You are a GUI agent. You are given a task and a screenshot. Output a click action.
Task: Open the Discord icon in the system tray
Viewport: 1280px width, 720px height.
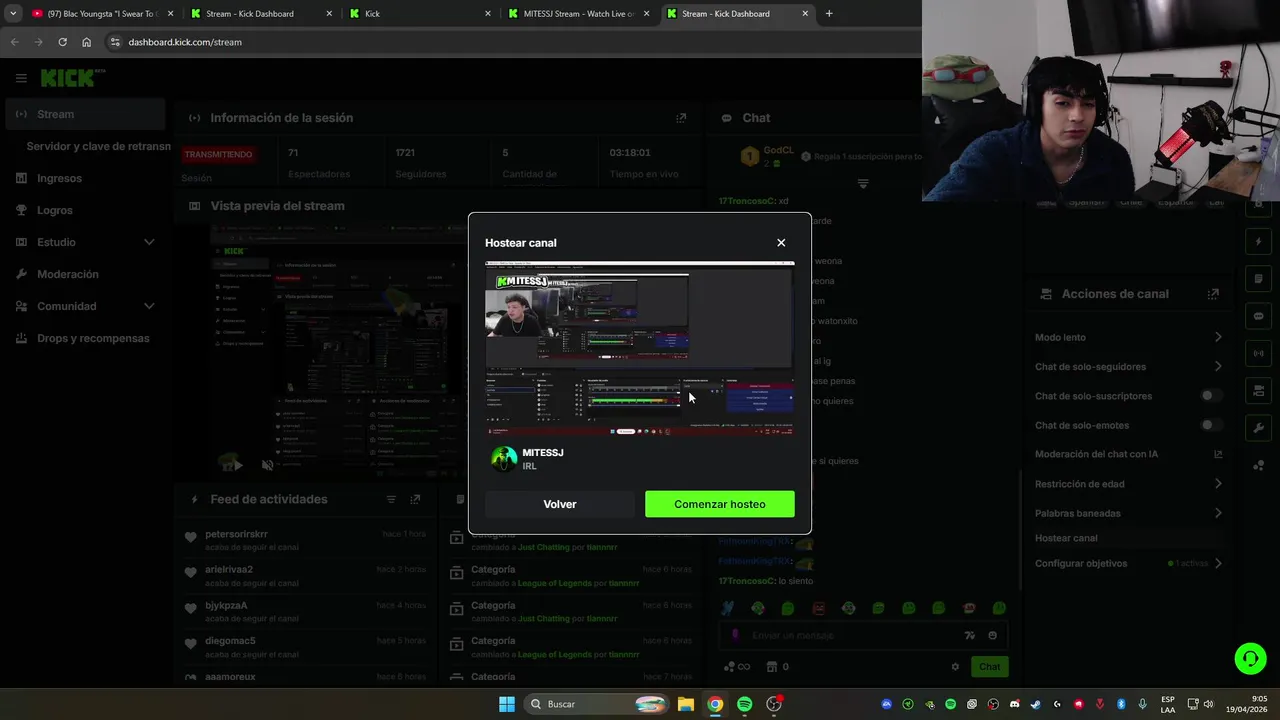[1014, 704]
